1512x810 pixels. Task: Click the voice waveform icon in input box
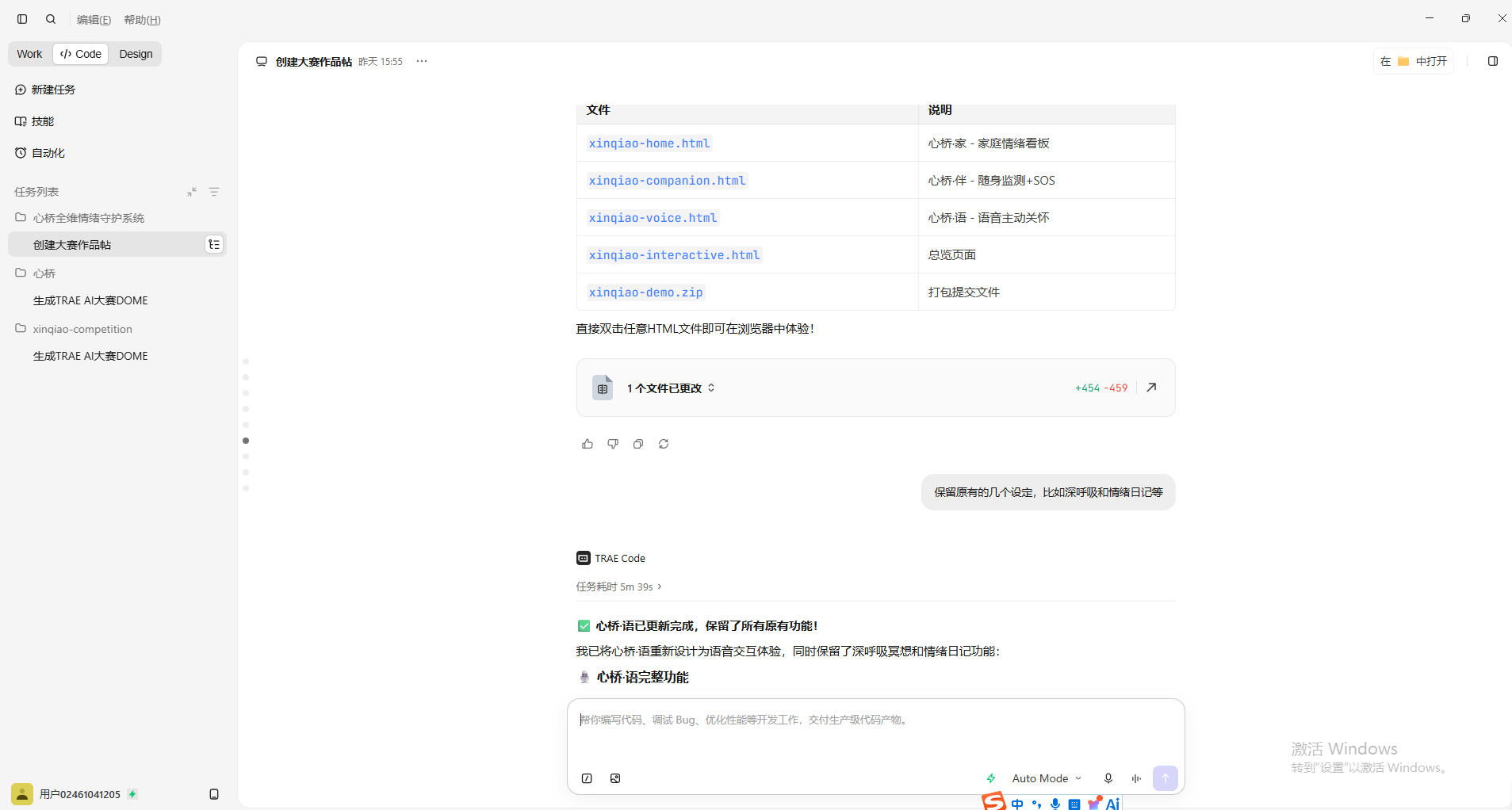(1136, 778)
